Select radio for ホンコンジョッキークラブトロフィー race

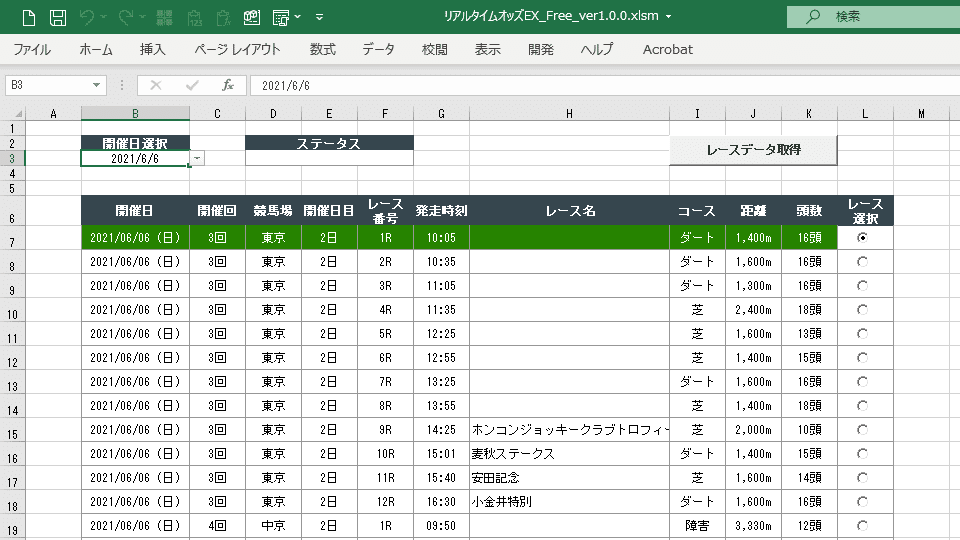click(863, 430)
